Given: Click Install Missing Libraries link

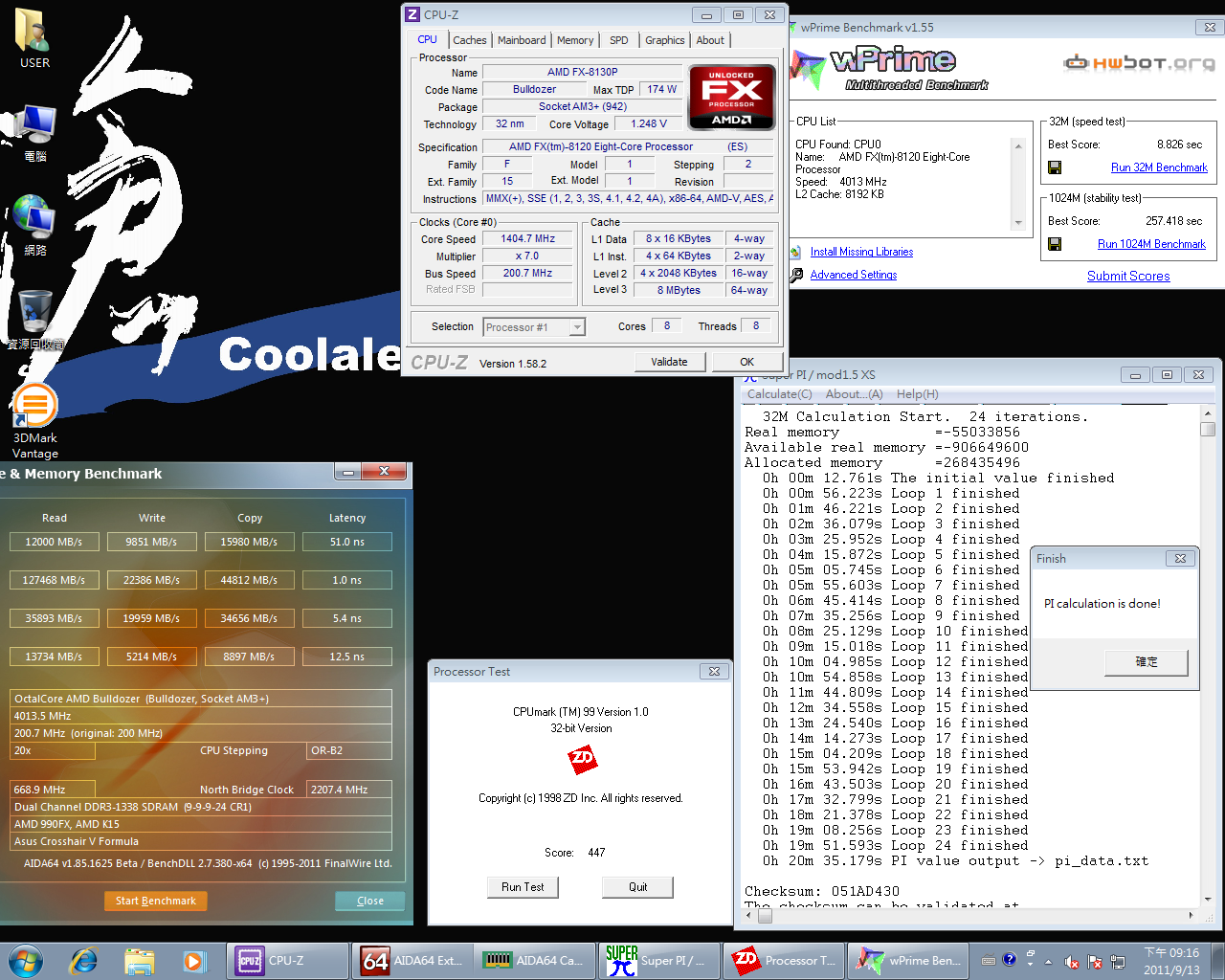Looking at the screenshot, I should 861,252.
